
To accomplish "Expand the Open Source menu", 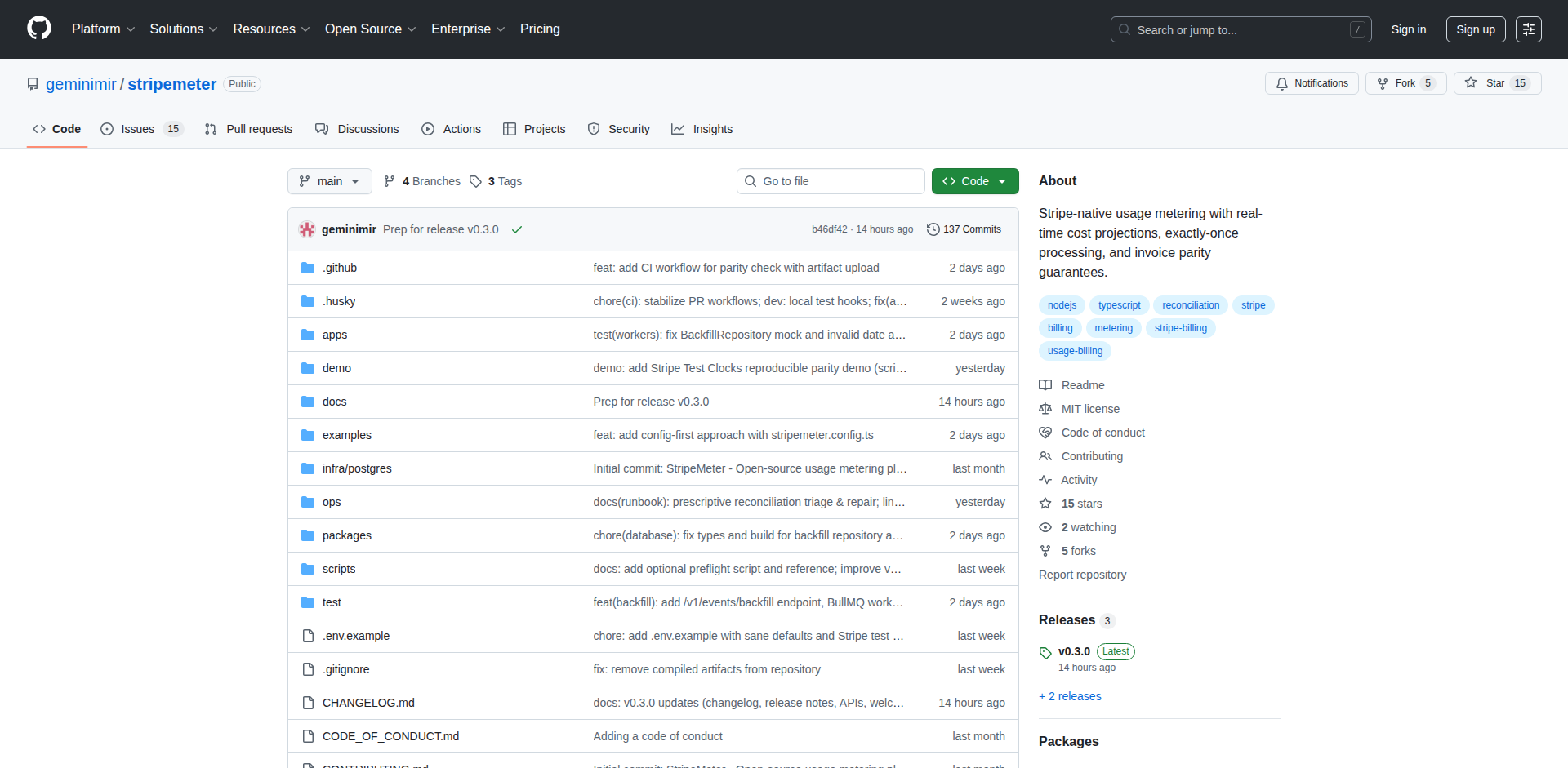I will (370, 29).
